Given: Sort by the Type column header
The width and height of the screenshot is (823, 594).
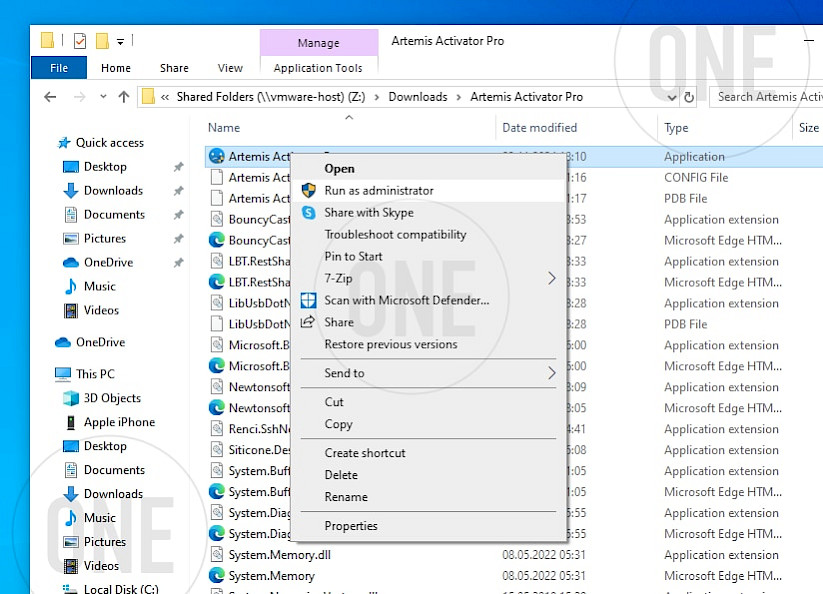Looking at the screenshot, I should [676, 128].
